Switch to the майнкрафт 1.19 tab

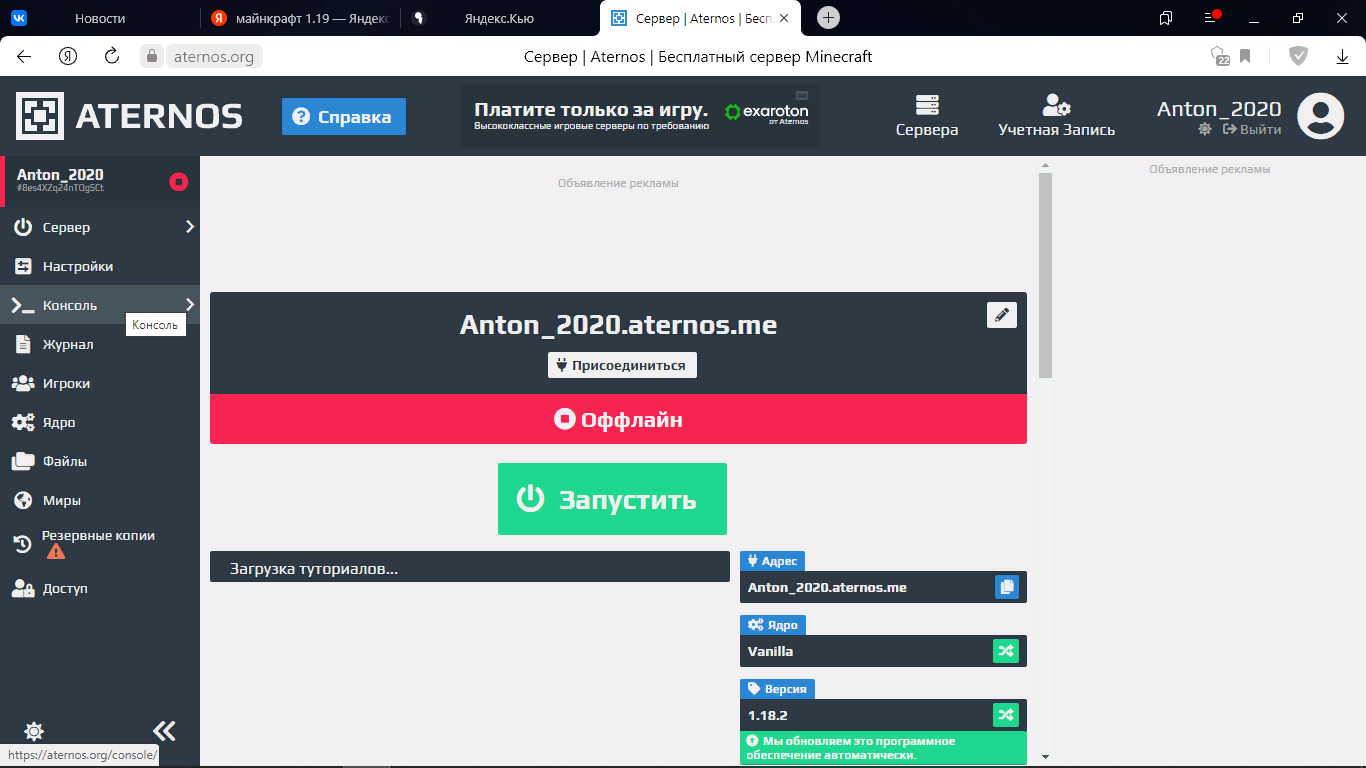(300, 18)
